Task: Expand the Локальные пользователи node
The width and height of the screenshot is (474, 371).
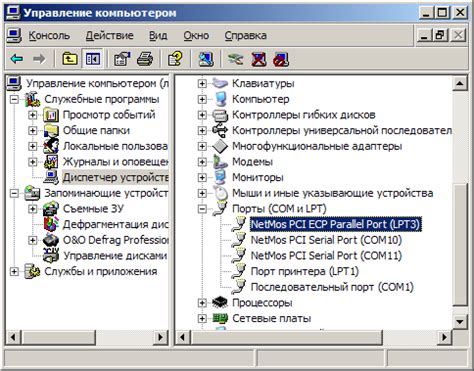Action: pyautogui.click(x=32, y=146)
